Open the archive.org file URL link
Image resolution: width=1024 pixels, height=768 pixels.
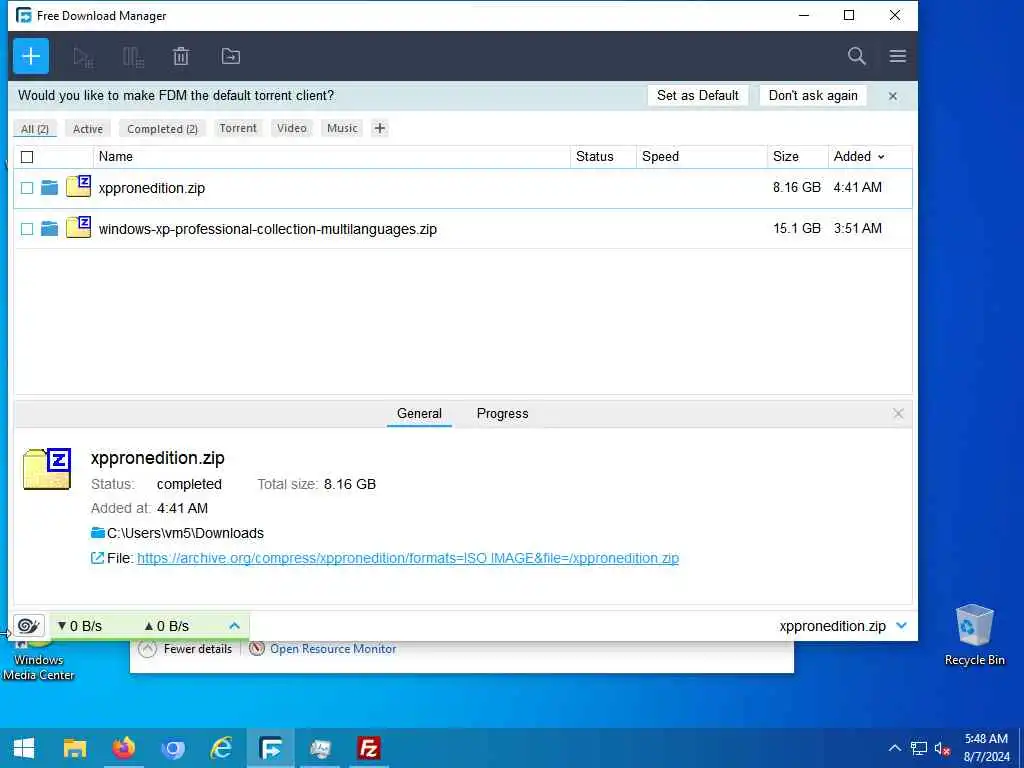coord(408,558)
